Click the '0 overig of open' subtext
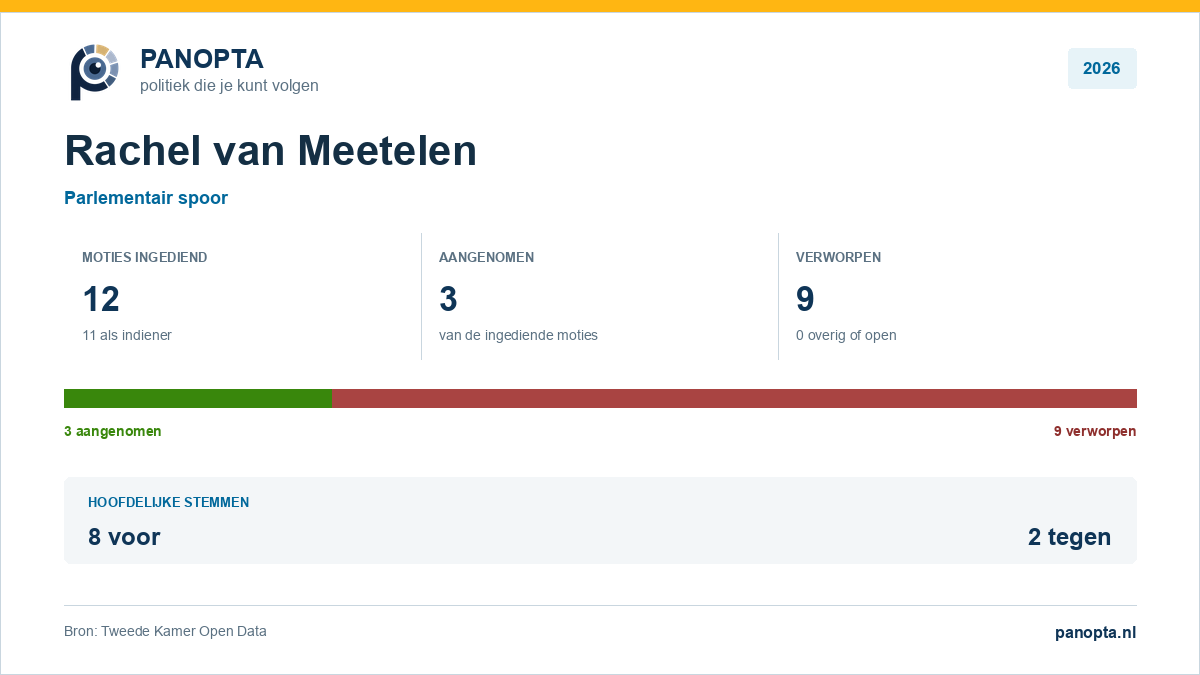 846,335
